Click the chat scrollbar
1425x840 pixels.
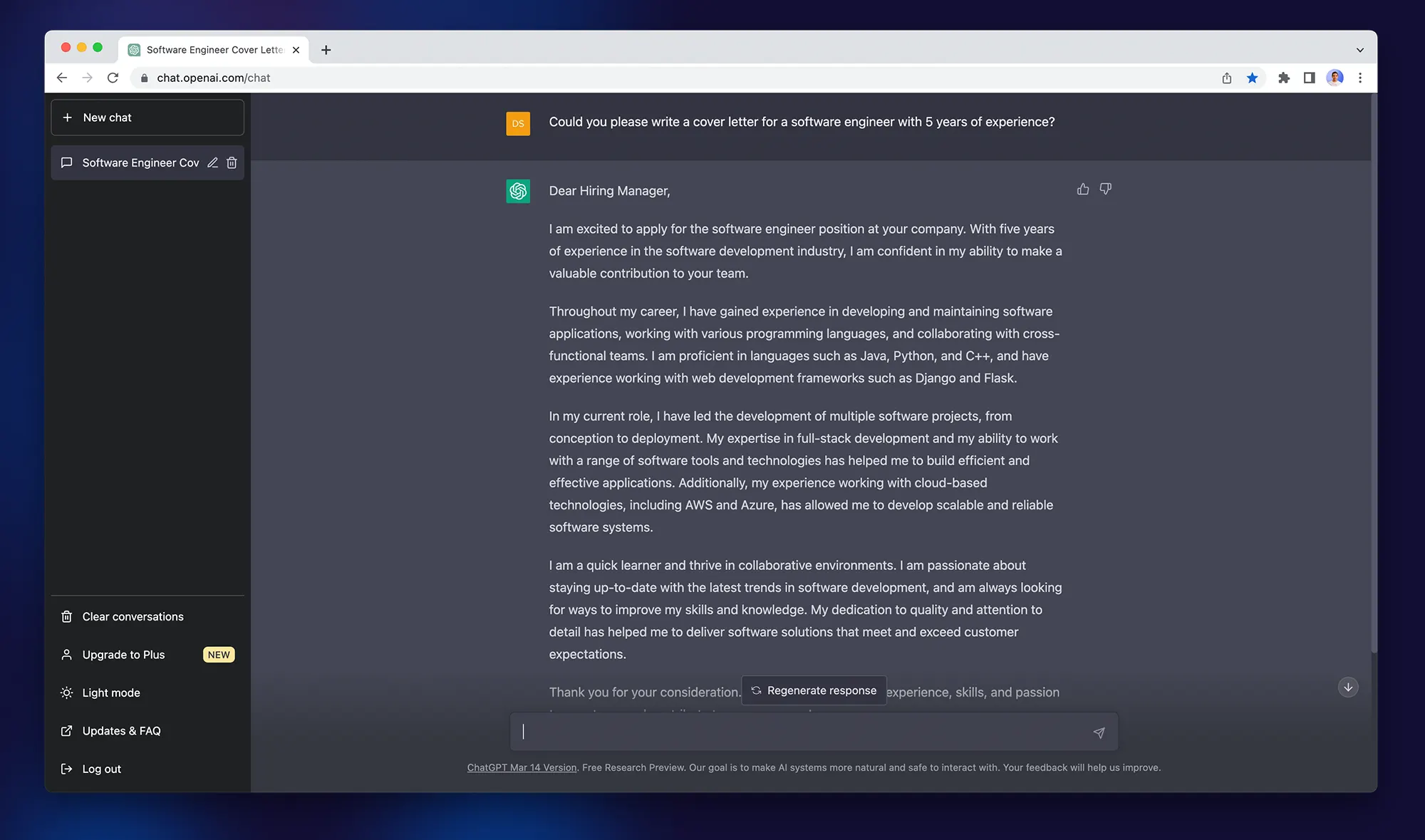tap(1374, 374)
